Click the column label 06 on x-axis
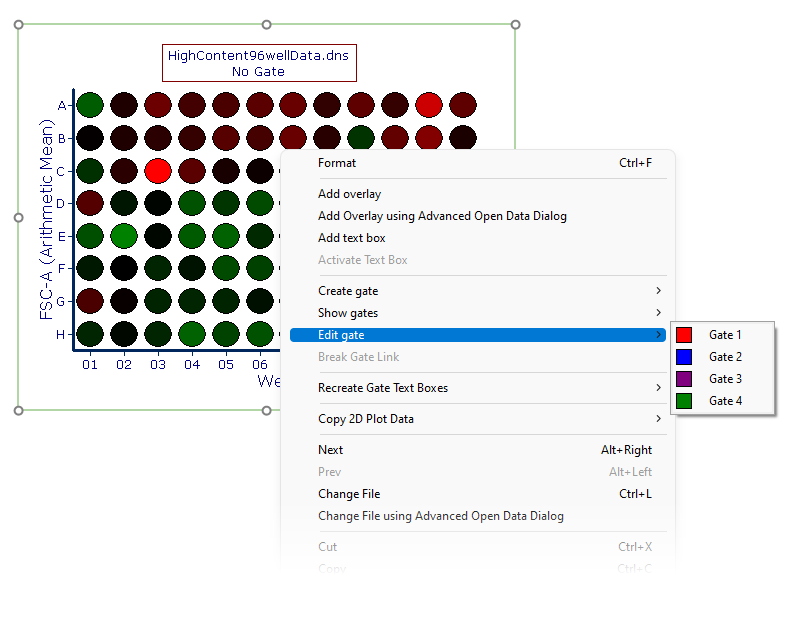 (x=259, y=364)
